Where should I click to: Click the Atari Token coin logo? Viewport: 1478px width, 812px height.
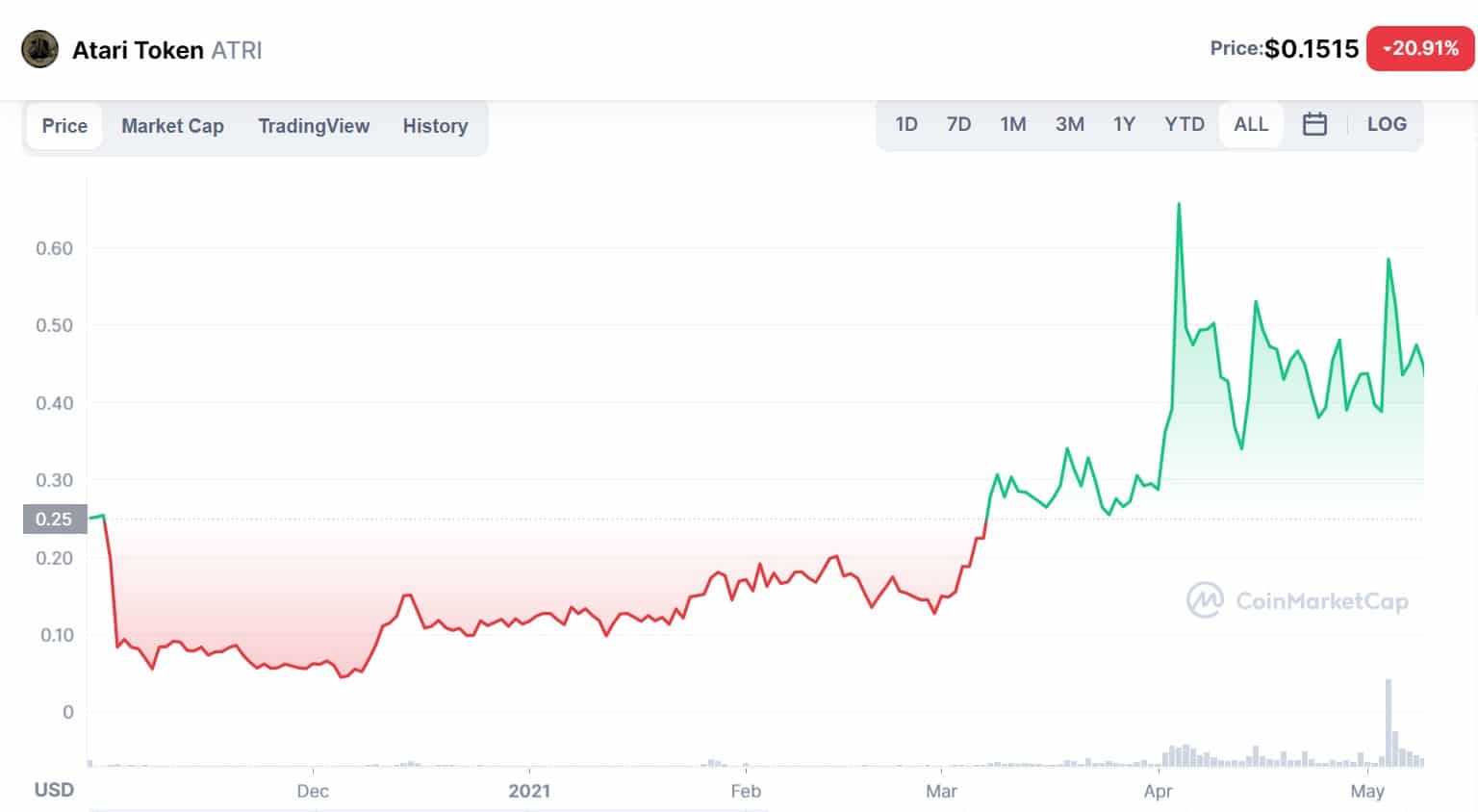click(x=38, y=50)
